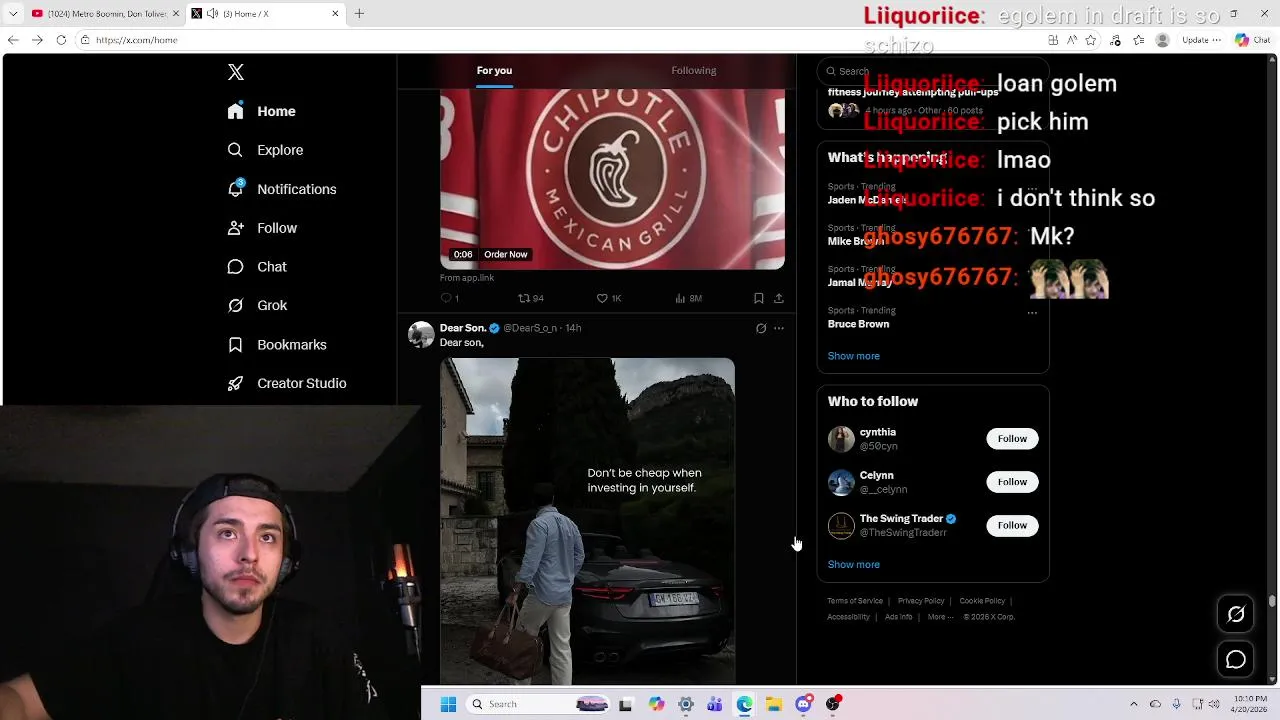
Task: Go to Home in the sidebar
Action: point(261,111)
